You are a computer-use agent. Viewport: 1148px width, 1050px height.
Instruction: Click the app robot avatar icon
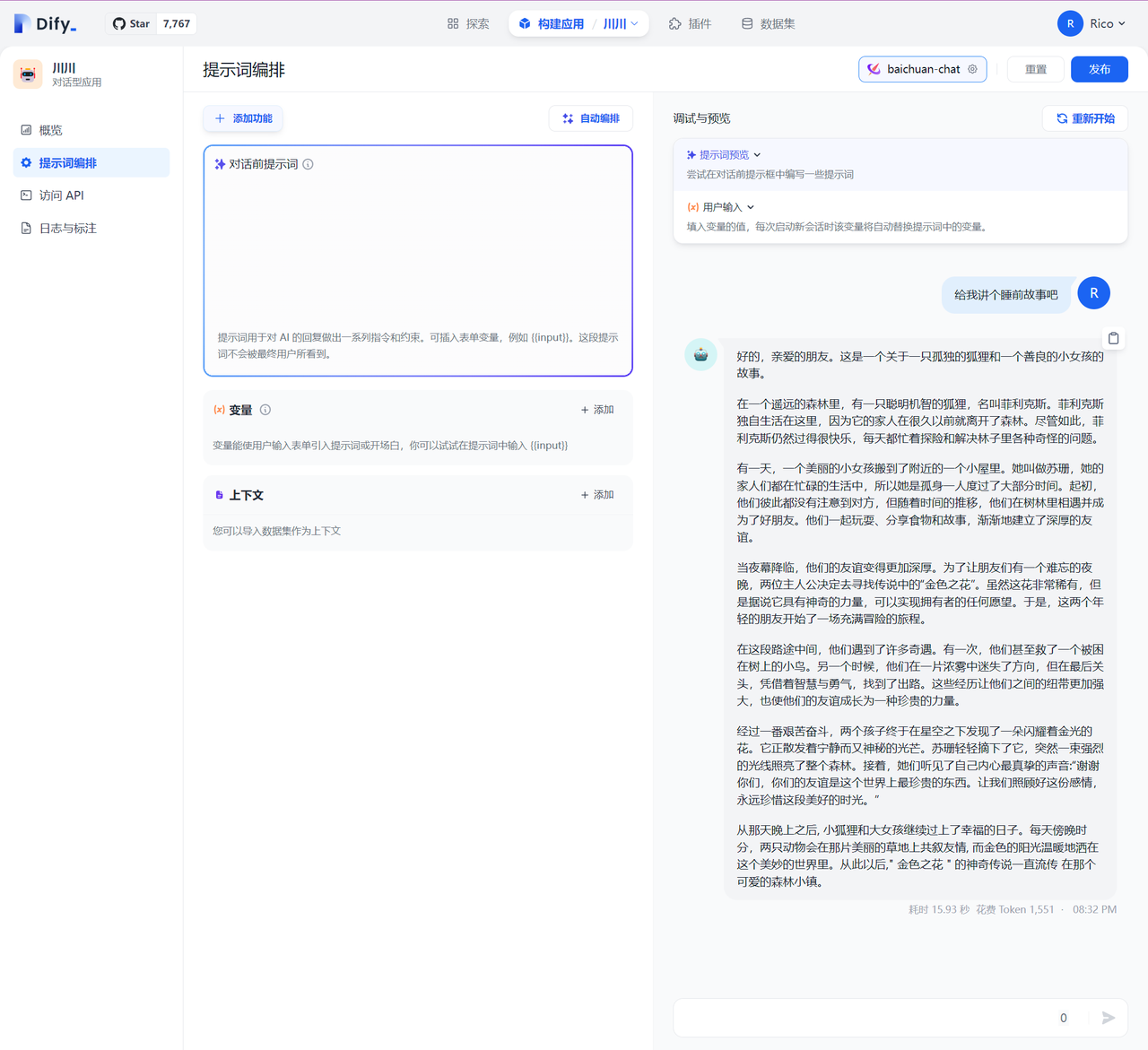[x=28, y=74]
